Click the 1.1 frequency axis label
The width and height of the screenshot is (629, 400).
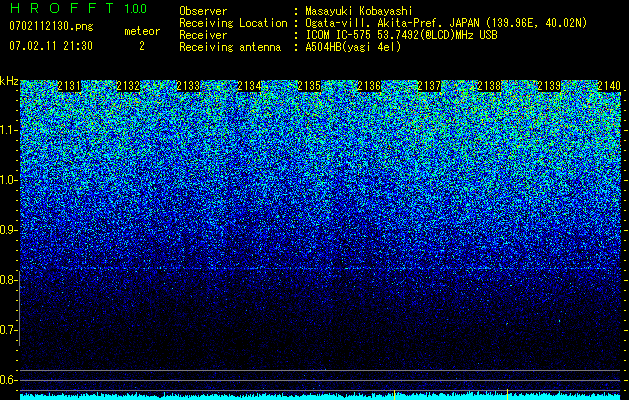pyautogui.click(x=9, y=130)
